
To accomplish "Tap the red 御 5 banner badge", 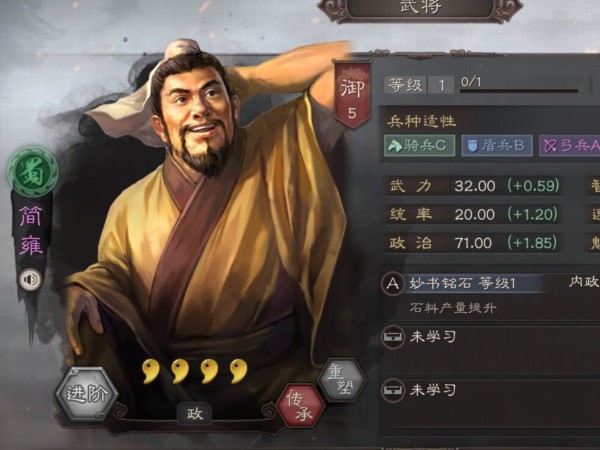I will pyautogui.click(x=352, y=94).
